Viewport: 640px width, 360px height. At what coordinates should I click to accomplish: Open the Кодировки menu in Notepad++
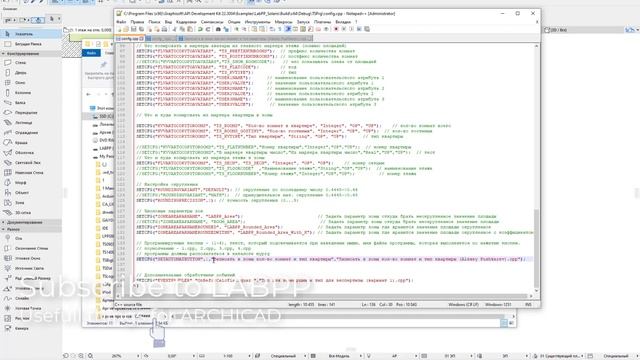186,22
